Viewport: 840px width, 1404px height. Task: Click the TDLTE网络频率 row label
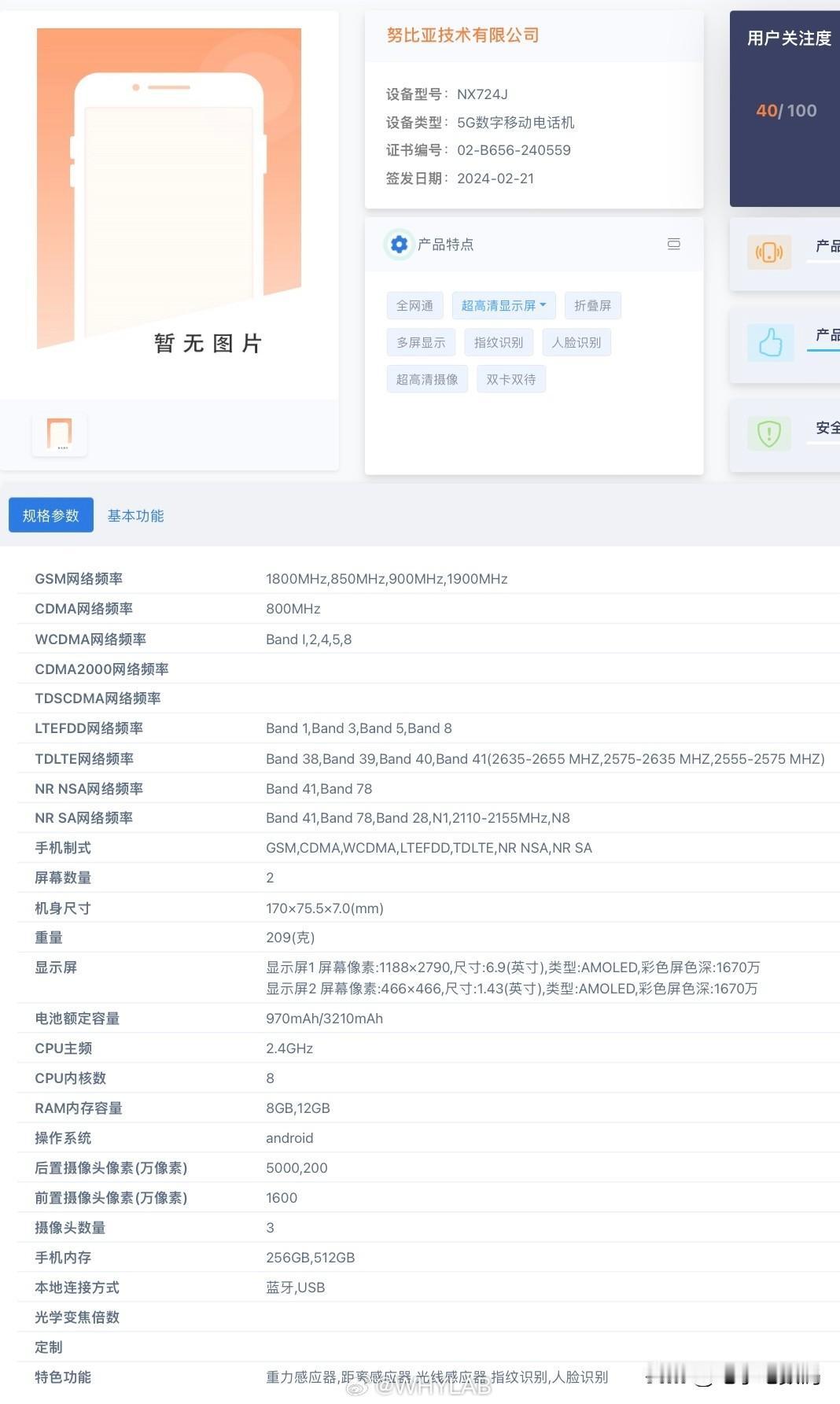pyautogui.click(x=84, y=759)
